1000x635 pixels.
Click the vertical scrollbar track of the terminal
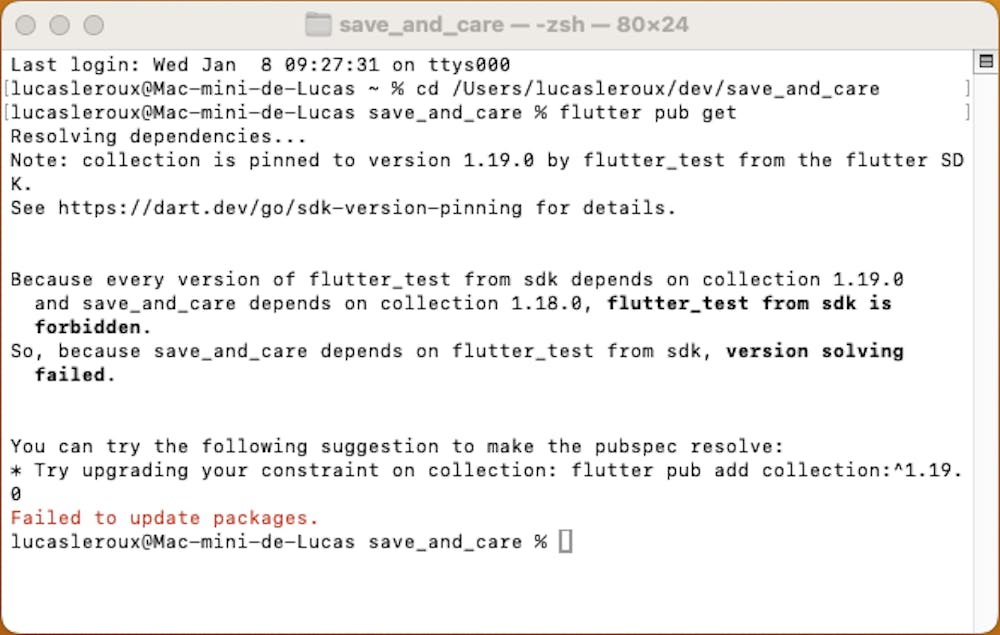tap(986, 350)
